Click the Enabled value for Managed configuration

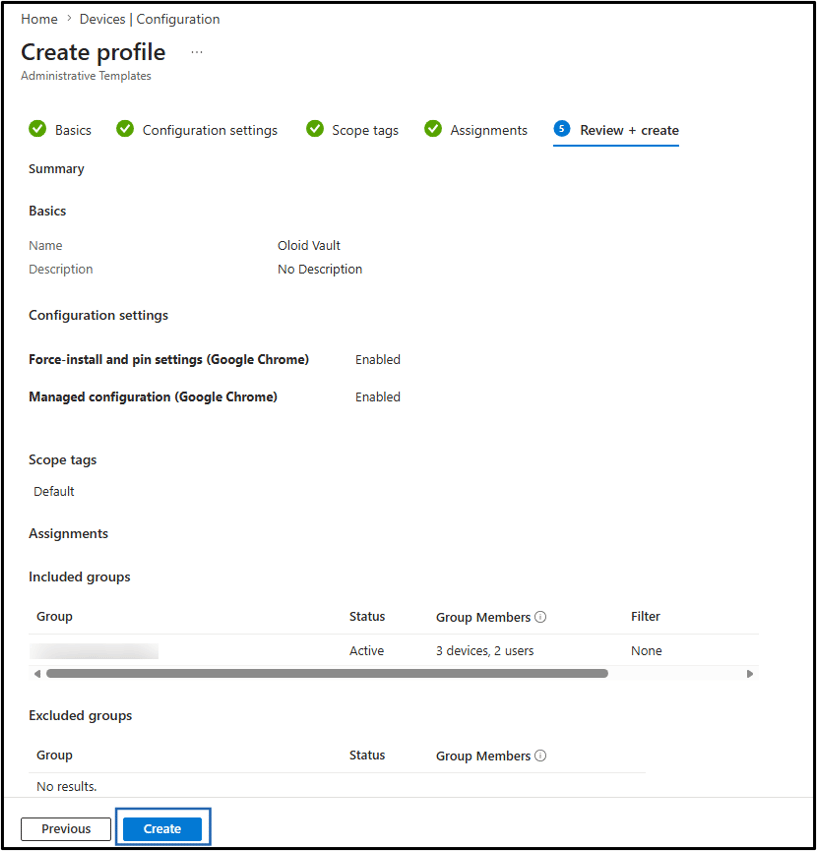(377, 397)
